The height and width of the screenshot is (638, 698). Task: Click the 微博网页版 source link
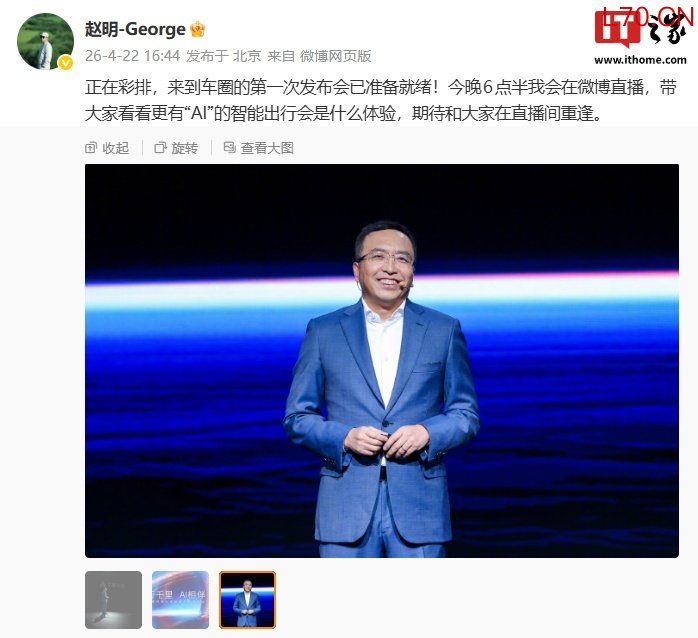pyautogui.click(x=336, y=56)
